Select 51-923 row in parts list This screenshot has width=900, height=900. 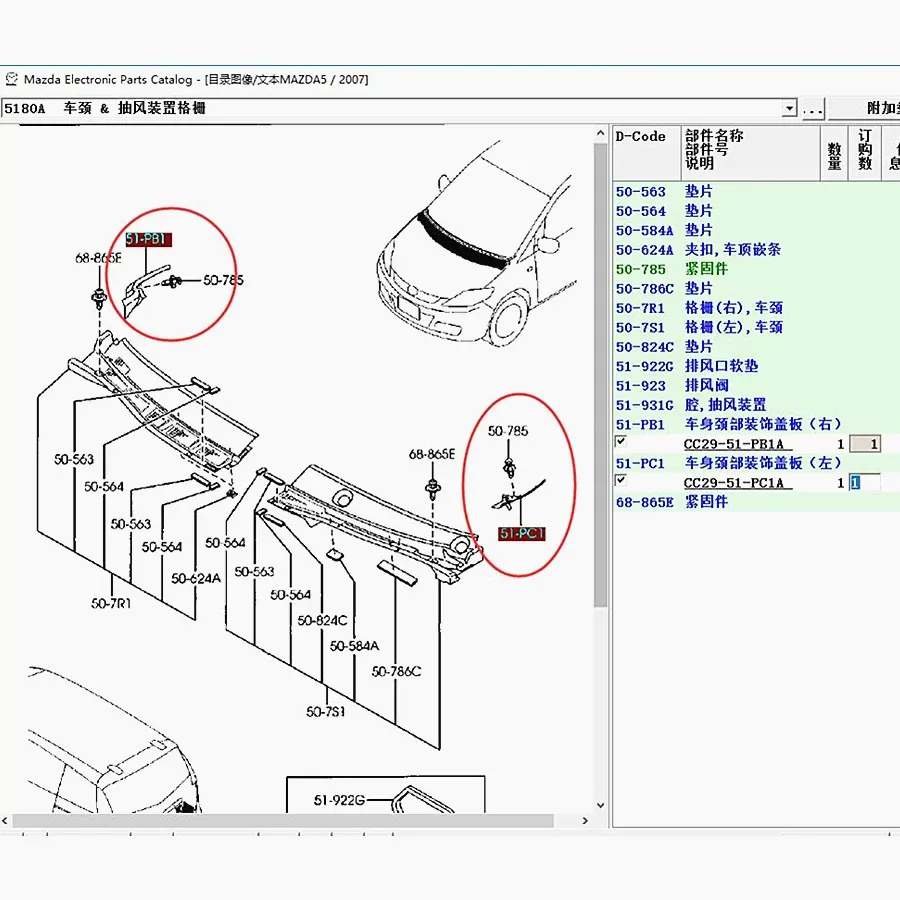click(x=641, y=385)
